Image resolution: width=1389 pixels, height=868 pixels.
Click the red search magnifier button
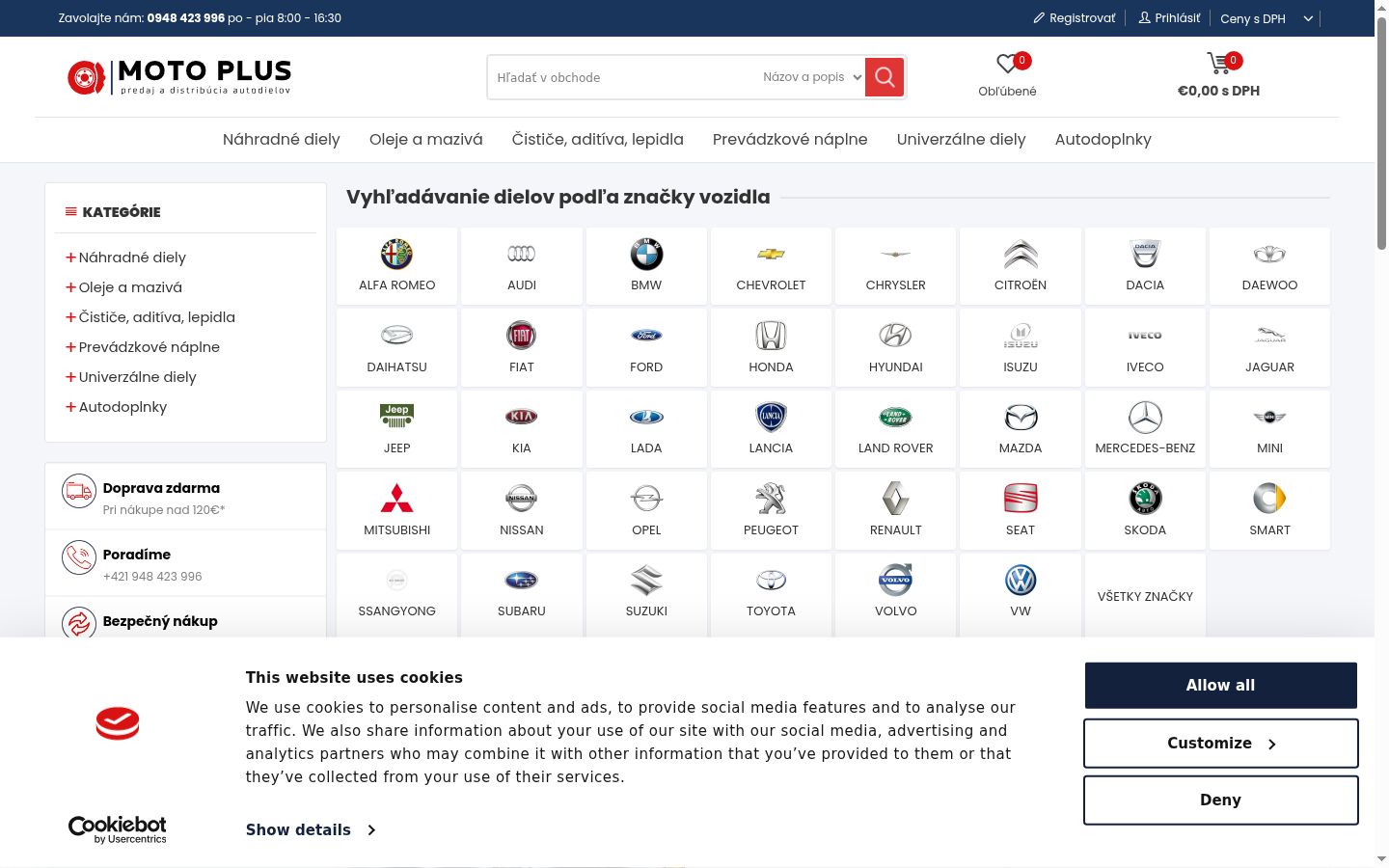885,77
